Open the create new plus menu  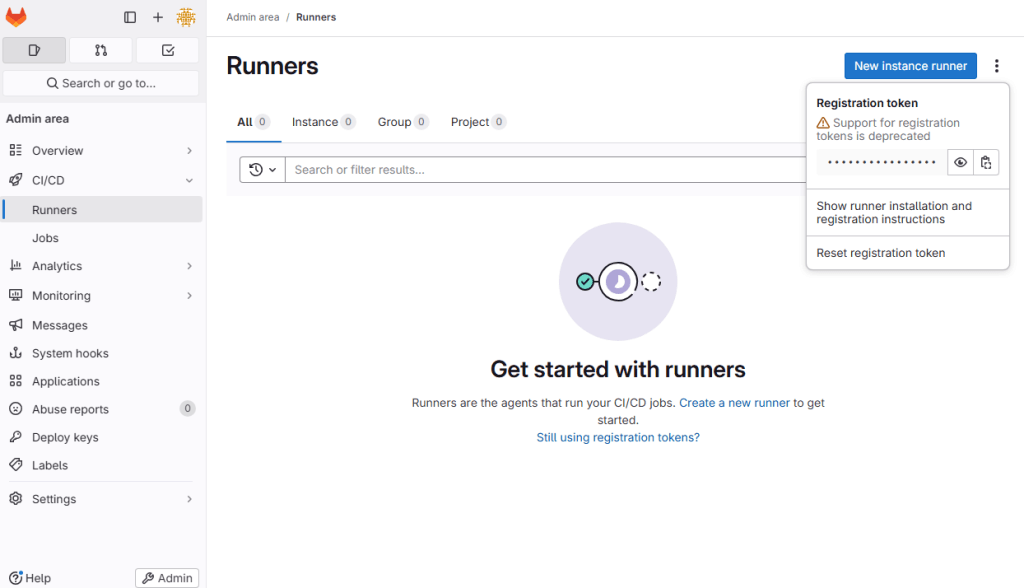[x=158, y=18]
